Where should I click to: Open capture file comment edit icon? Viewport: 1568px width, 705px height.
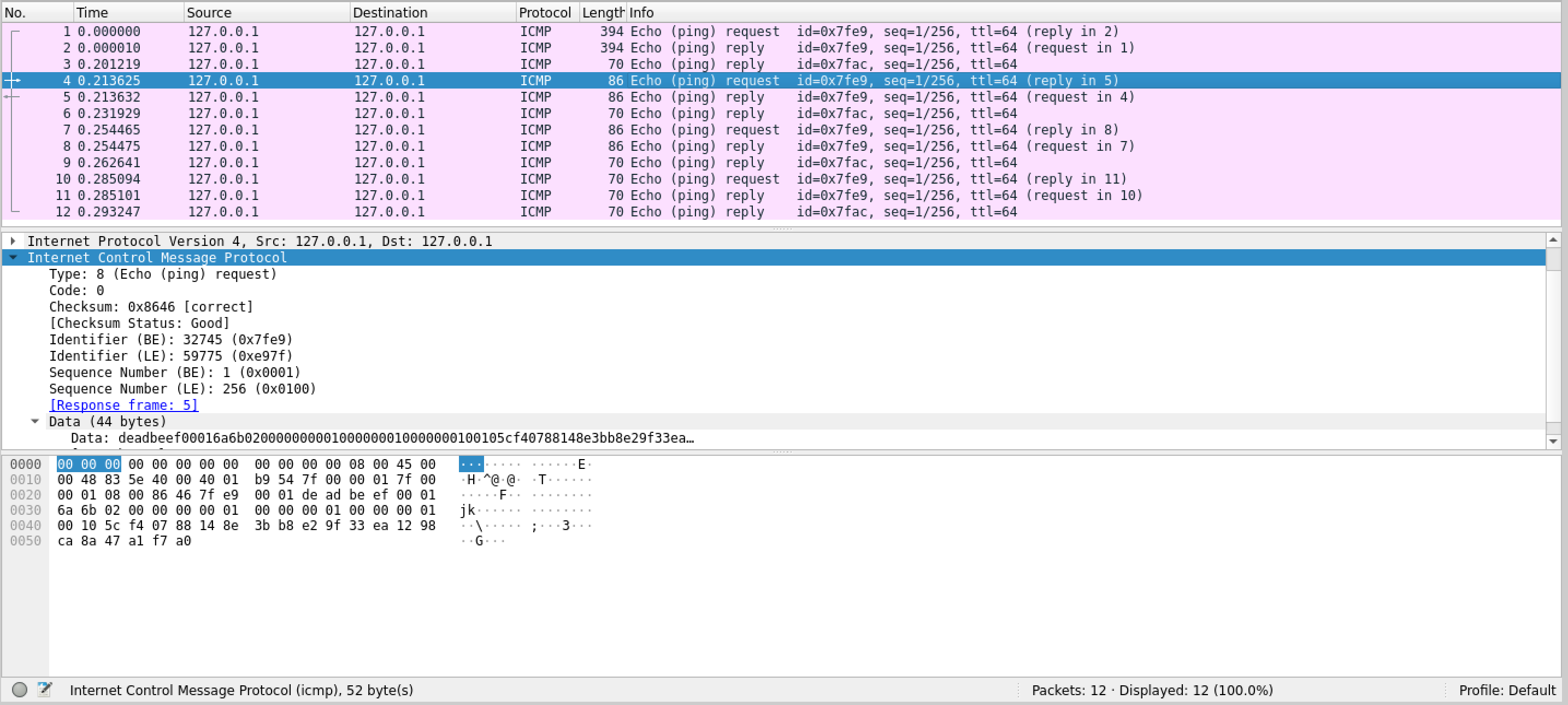click(44, 689)
